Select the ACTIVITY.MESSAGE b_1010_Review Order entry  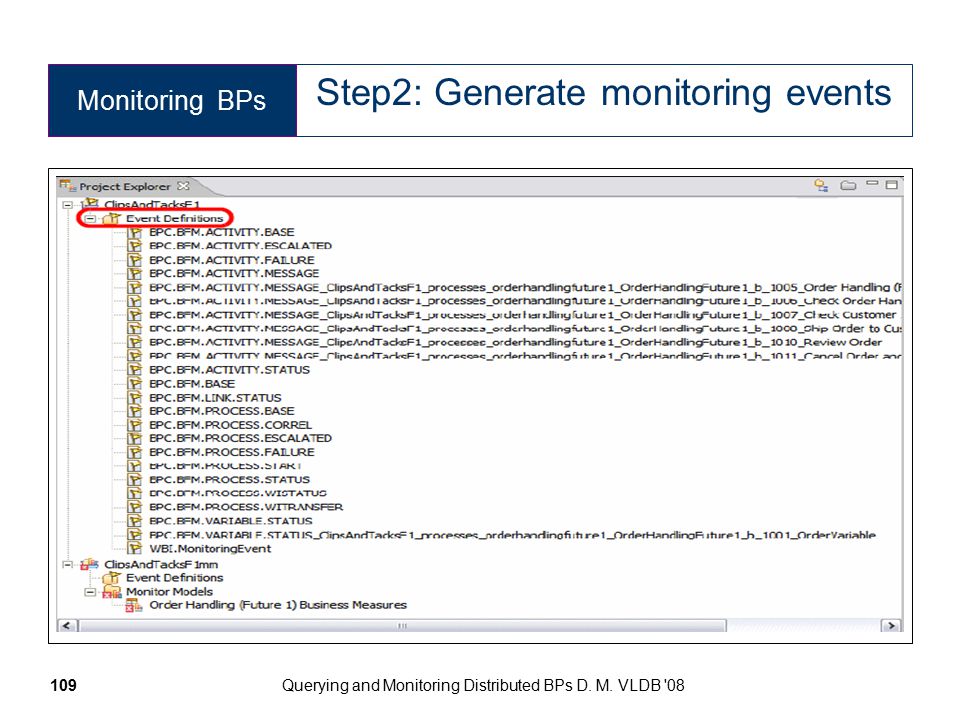[516, 343]
